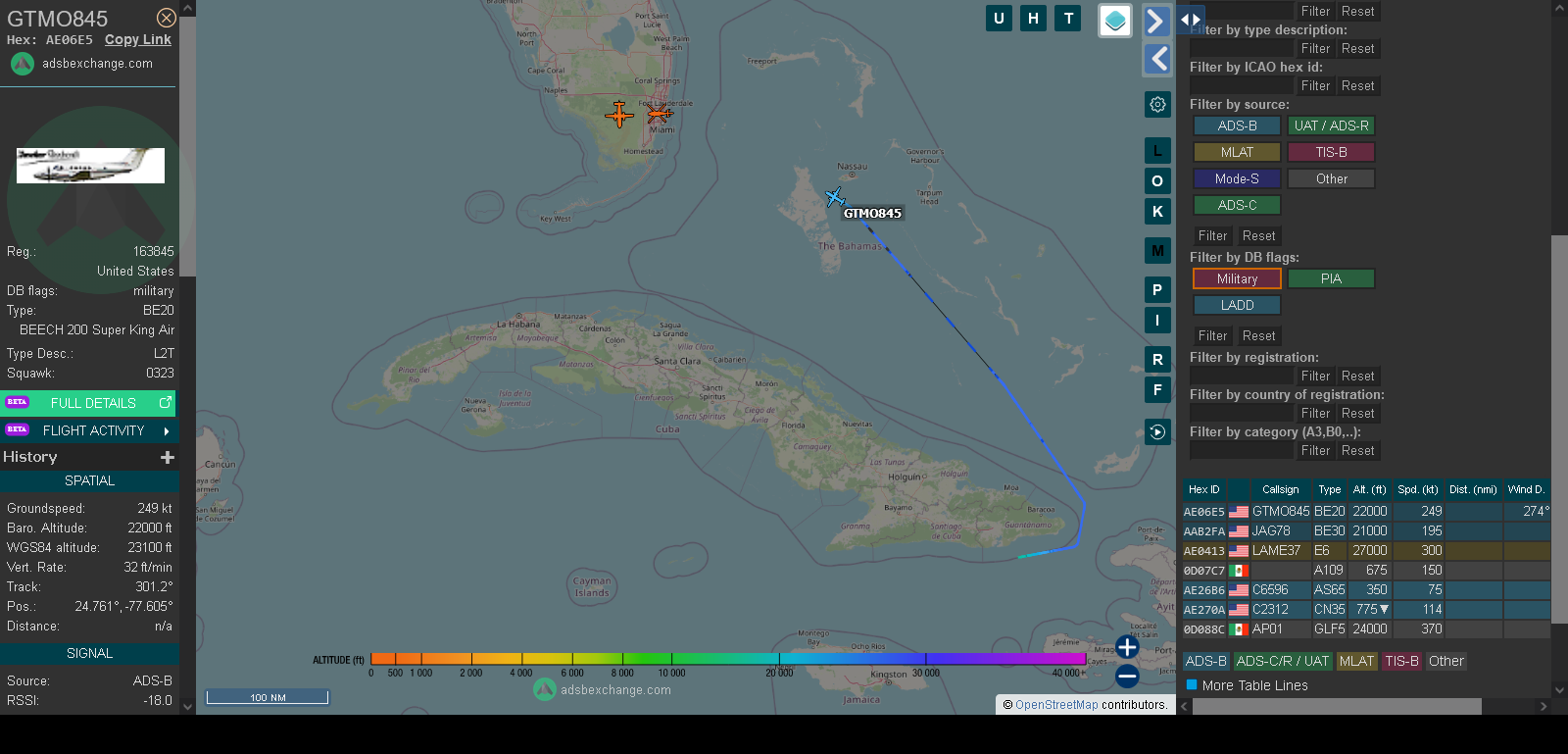Select the GTMO845 aircraft icon on map
The width and height of the screenshot is (1568, 754).
pos(834,198)
